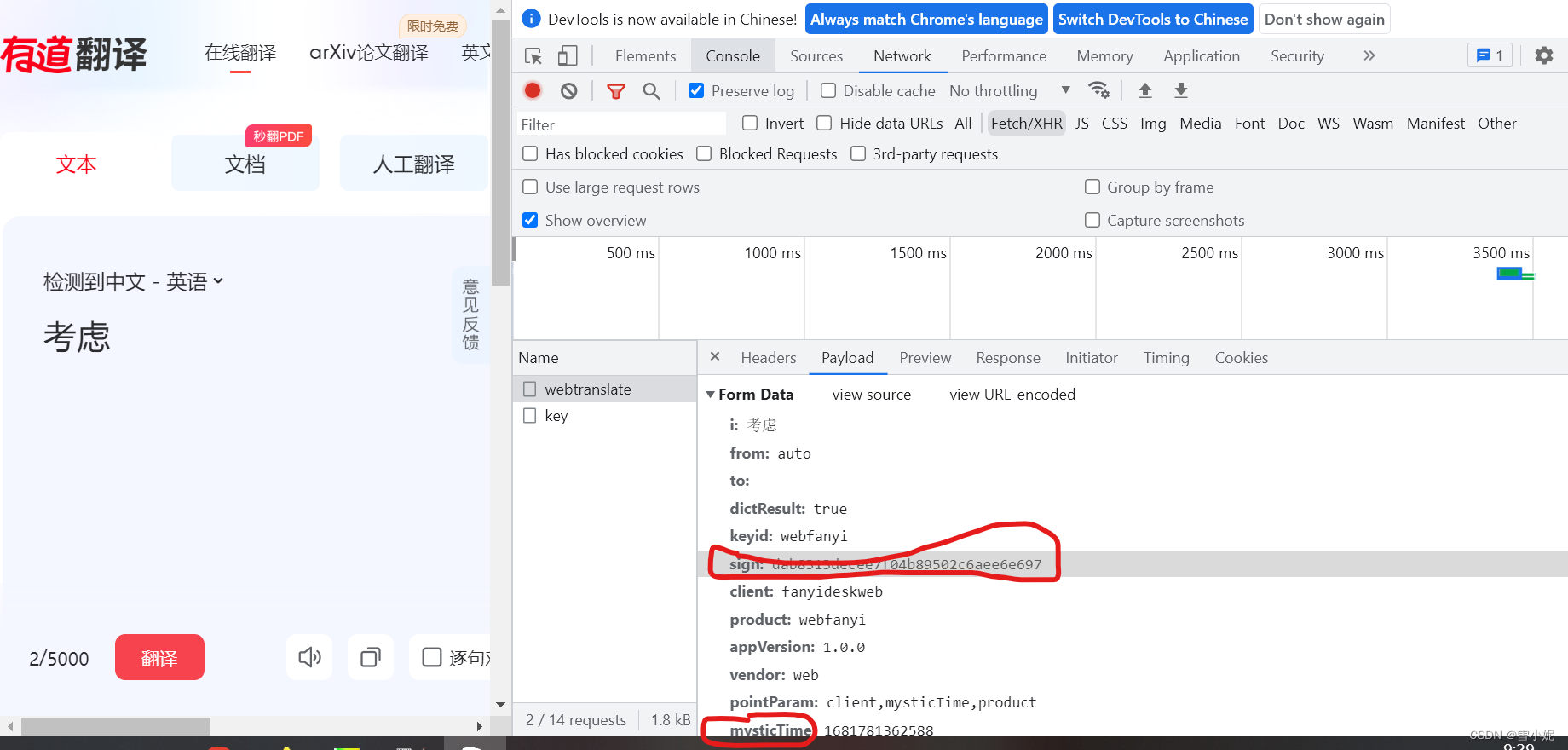Click the Youdao Translate logo
This screenshot has height=750, width=1568.
74,55
